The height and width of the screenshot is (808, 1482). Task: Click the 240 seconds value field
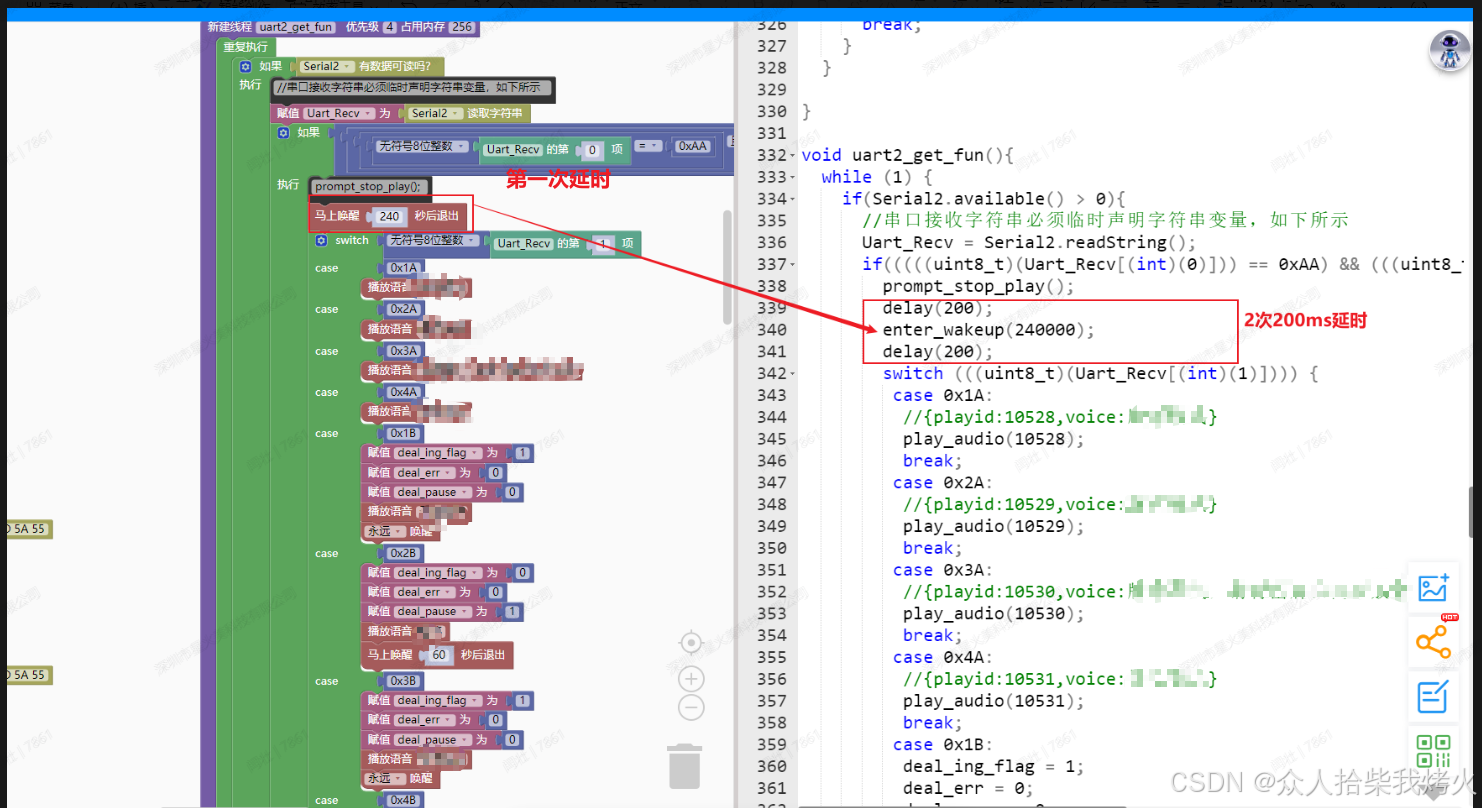[x=389, y=216]
